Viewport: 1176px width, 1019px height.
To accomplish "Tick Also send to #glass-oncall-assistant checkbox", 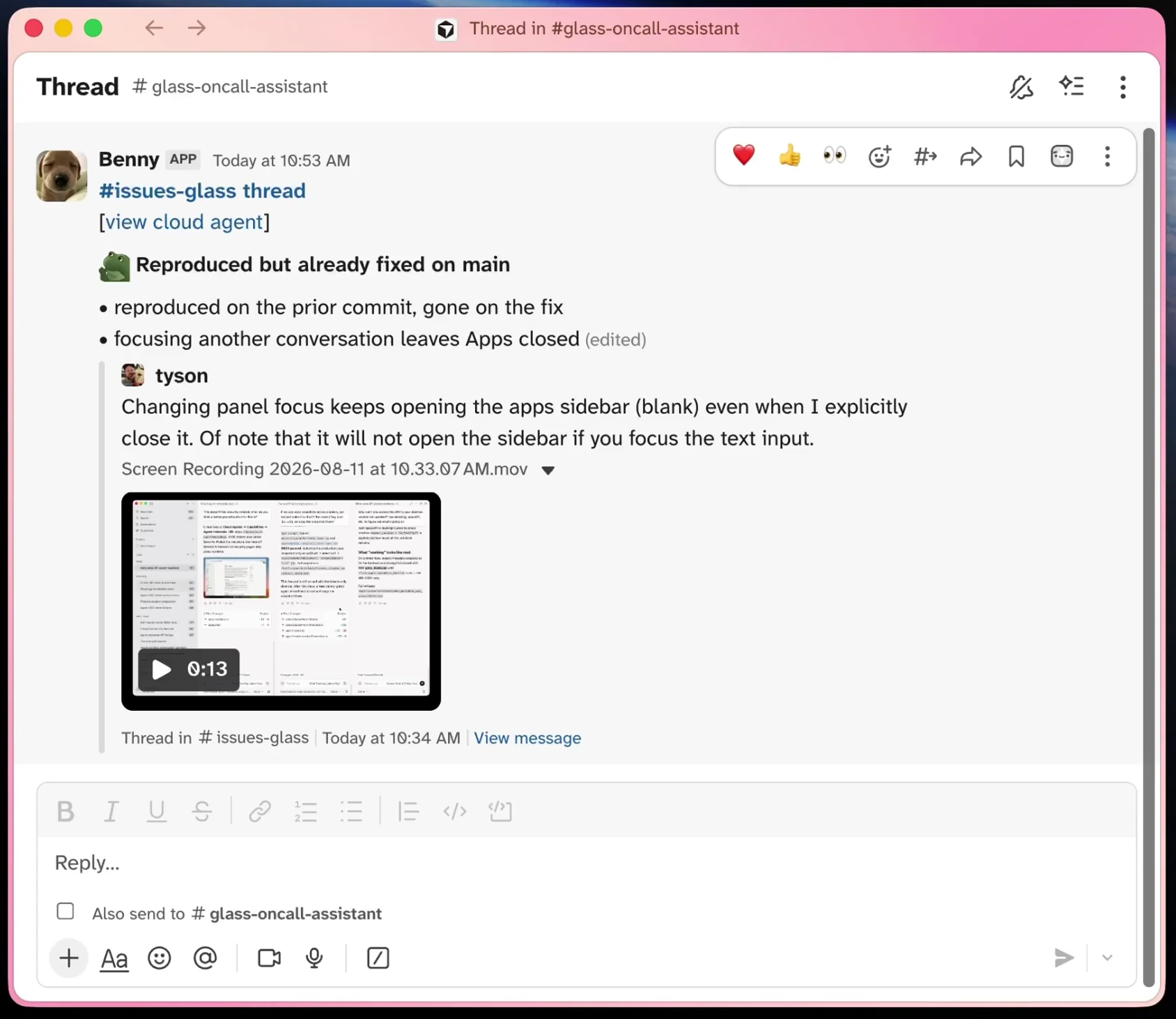I will 65,912.
